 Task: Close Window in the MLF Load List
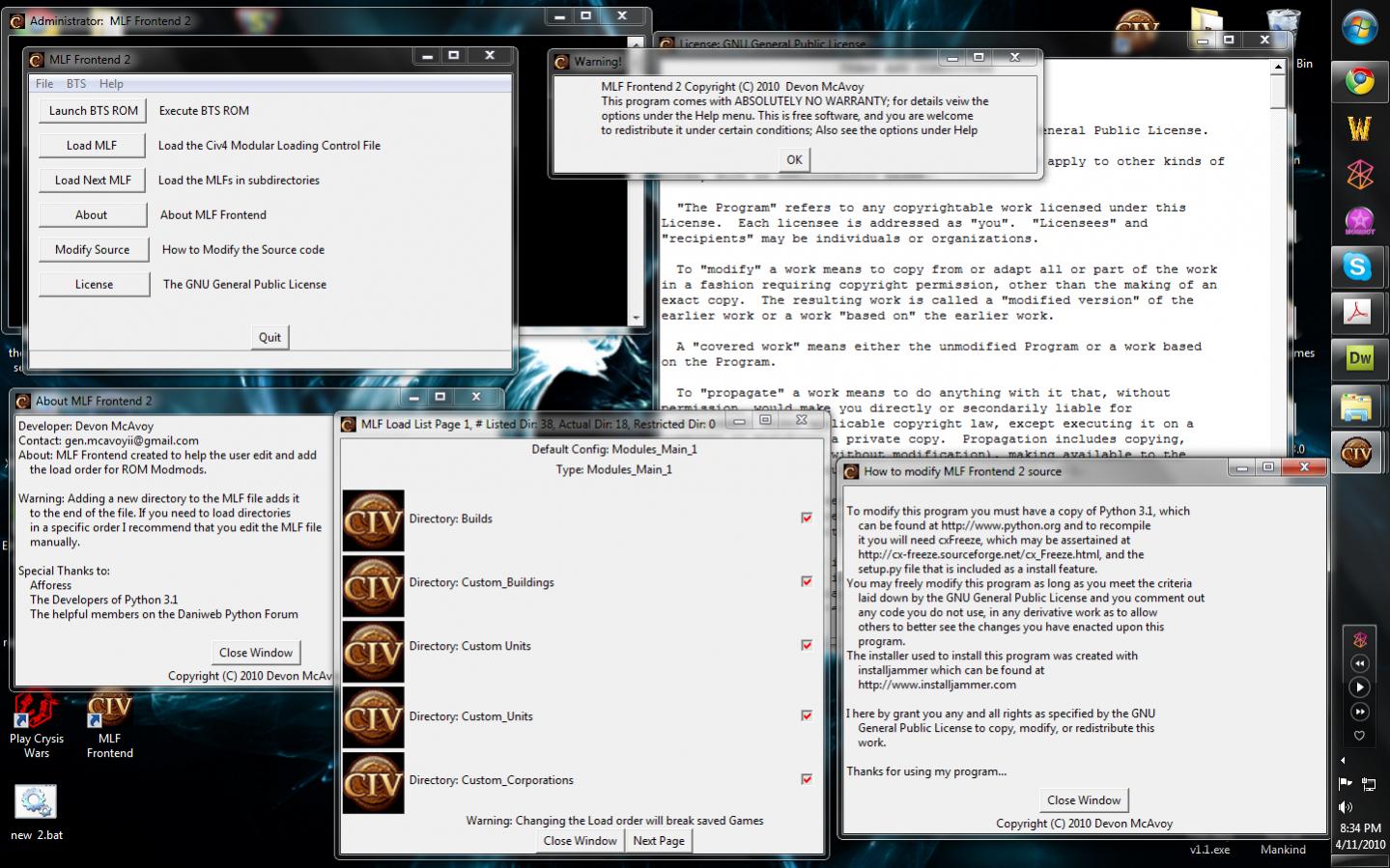click(x=580, y=841)
